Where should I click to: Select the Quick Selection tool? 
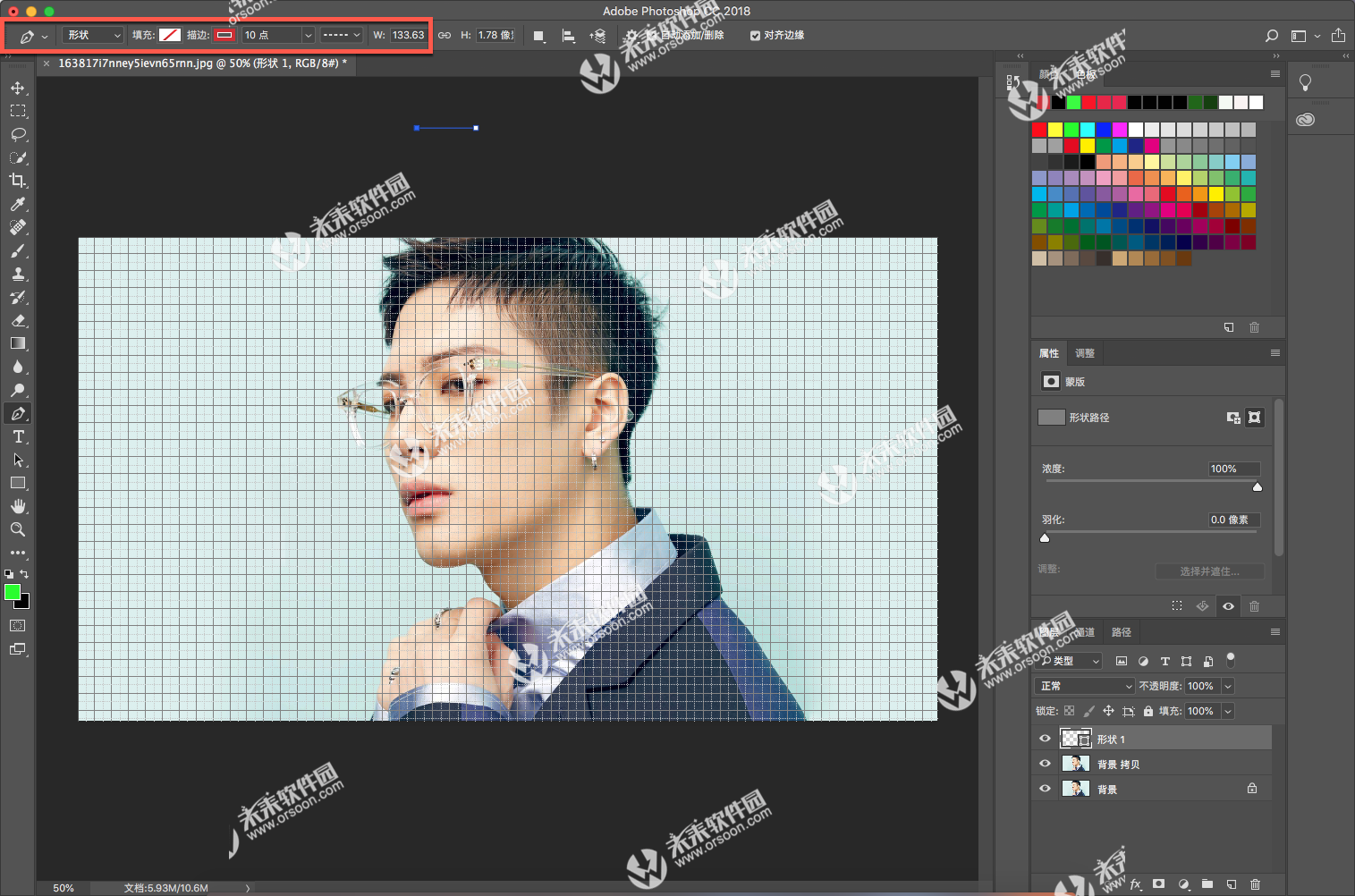(18, 157)
